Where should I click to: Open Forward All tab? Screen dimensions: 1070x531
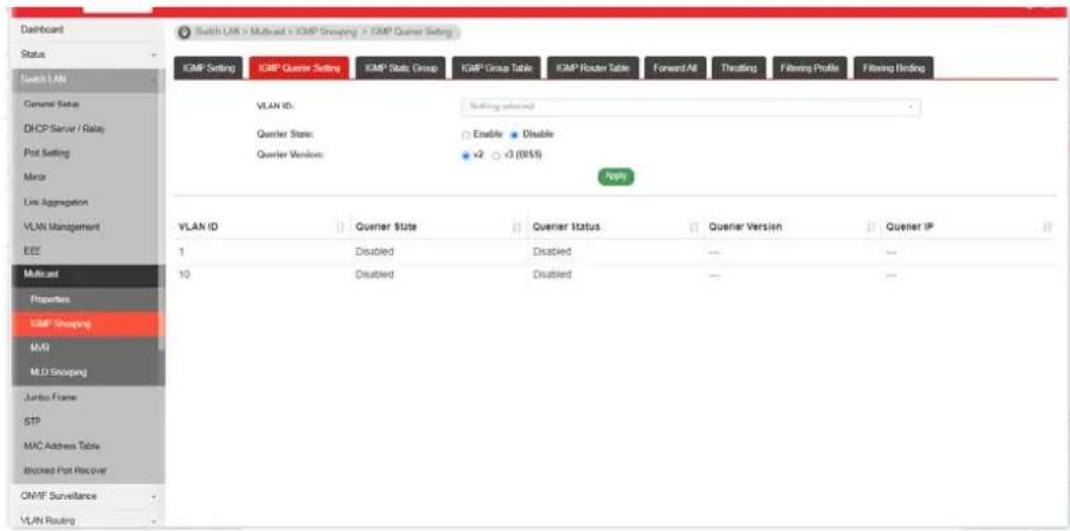coord(674,68)
